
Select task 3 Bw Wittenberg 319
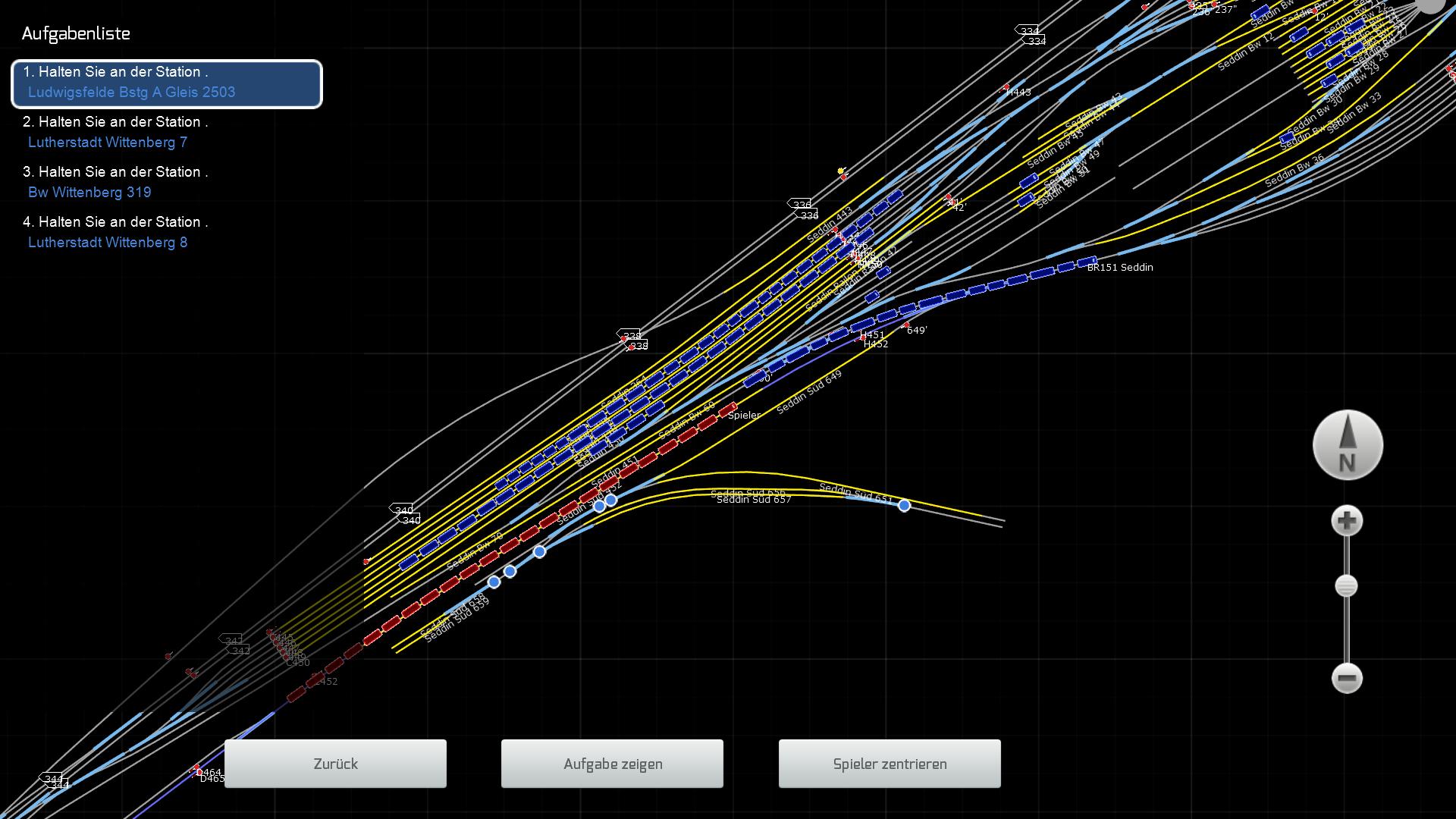click(x=89, y=192)
